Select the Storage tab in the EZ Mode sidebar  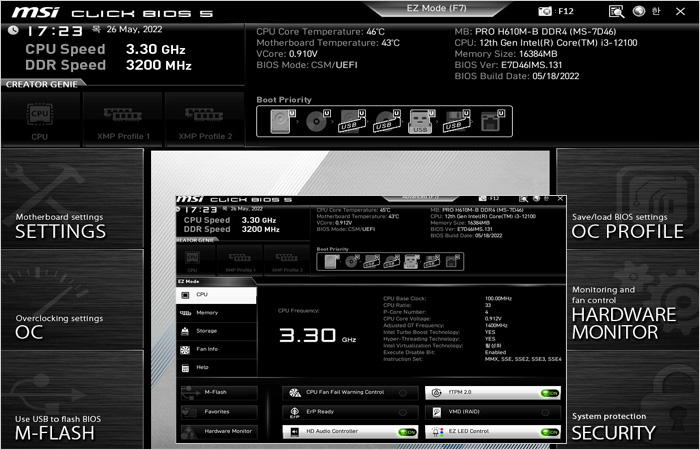click(217, 331)
